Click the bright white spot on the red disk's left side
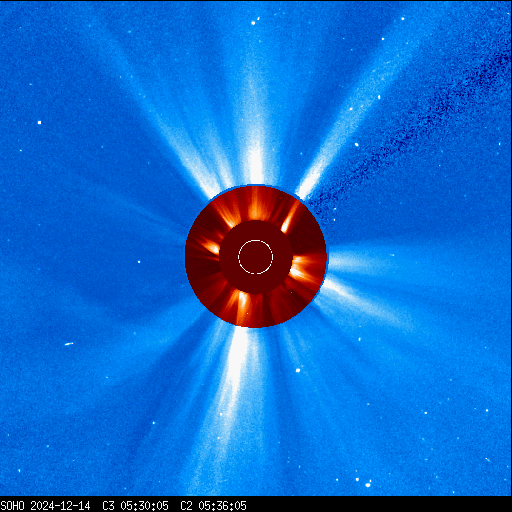The image size is (512, 512). coord(212,248)
